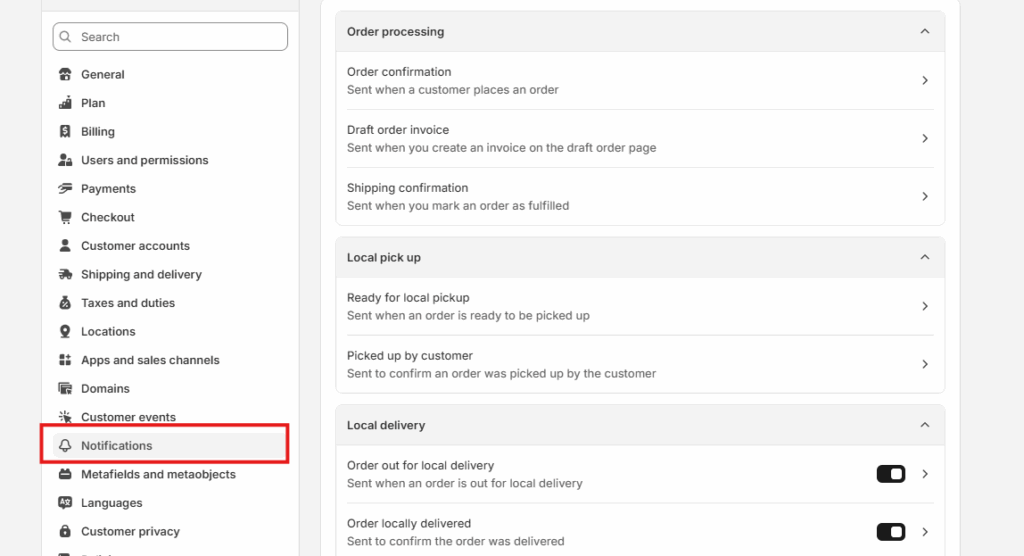Screen dimensions: 1024x556
Task: Collapse the Local pick up section
Action: pyautogui.click(x=924, y=258)
